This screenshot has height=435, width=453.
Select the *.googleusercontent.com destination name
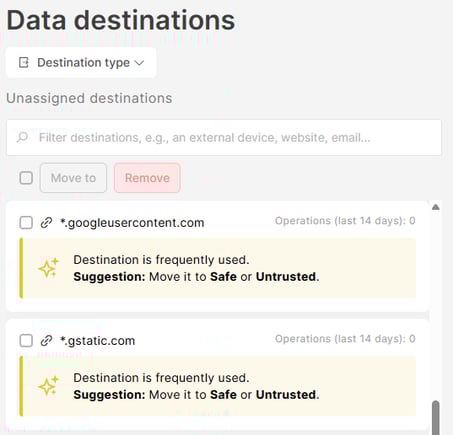click(x=132, y=223)
